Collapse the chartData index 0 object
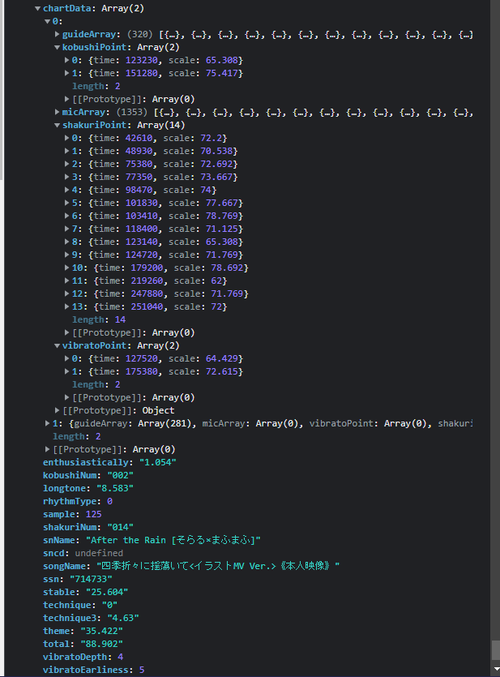This screenshot has height=677, width=500. pos(47,21)
